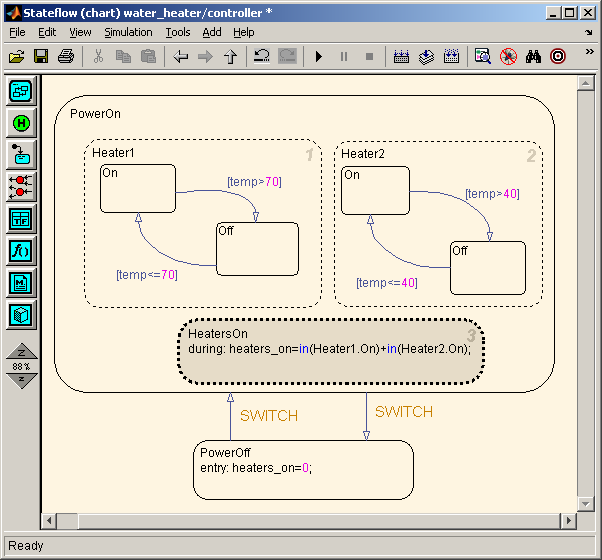
Task: Select the Graphical function tool
Action: click(x=21, y=251)
